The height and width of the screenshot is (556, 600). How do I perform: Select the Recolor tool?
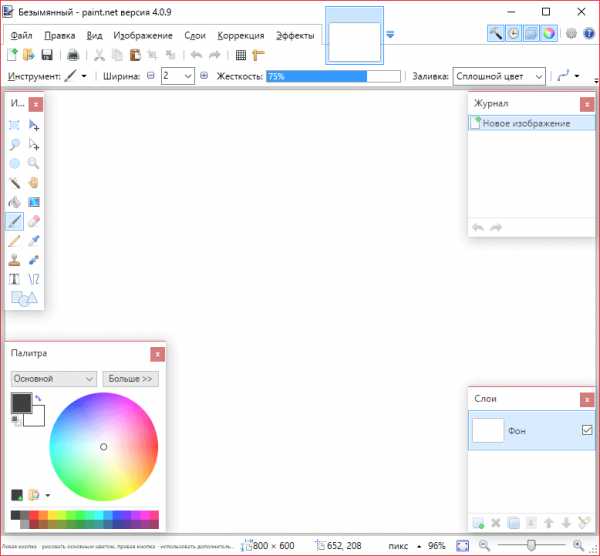point(34,260)
